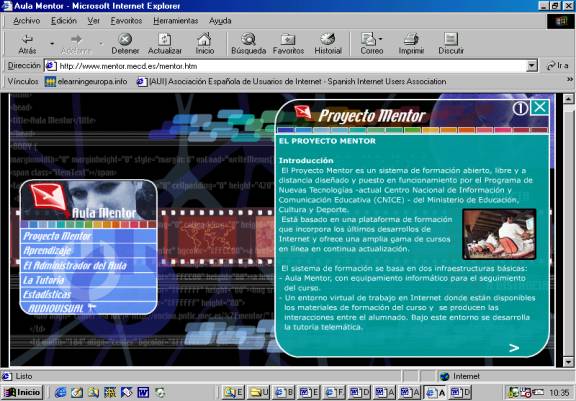Open the Edición menu
Viewport: 576px width, 401px height.
[64, 21]
